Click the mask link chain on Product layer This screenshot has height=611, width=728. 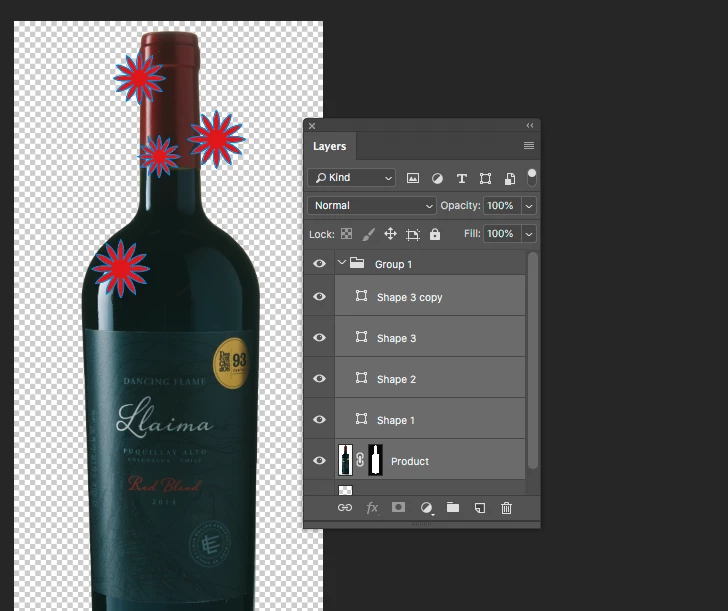pos(360,460)
